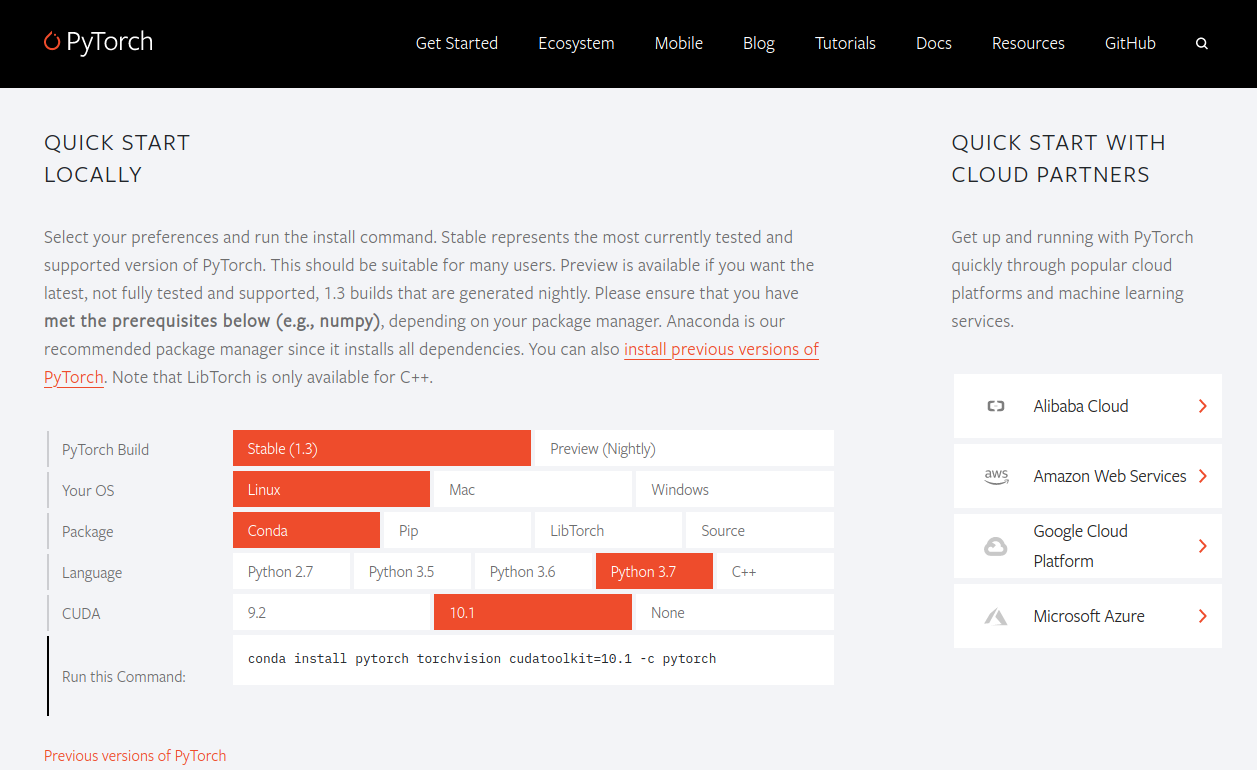
Task: Select the Conda package option
Action: (306, 530)
